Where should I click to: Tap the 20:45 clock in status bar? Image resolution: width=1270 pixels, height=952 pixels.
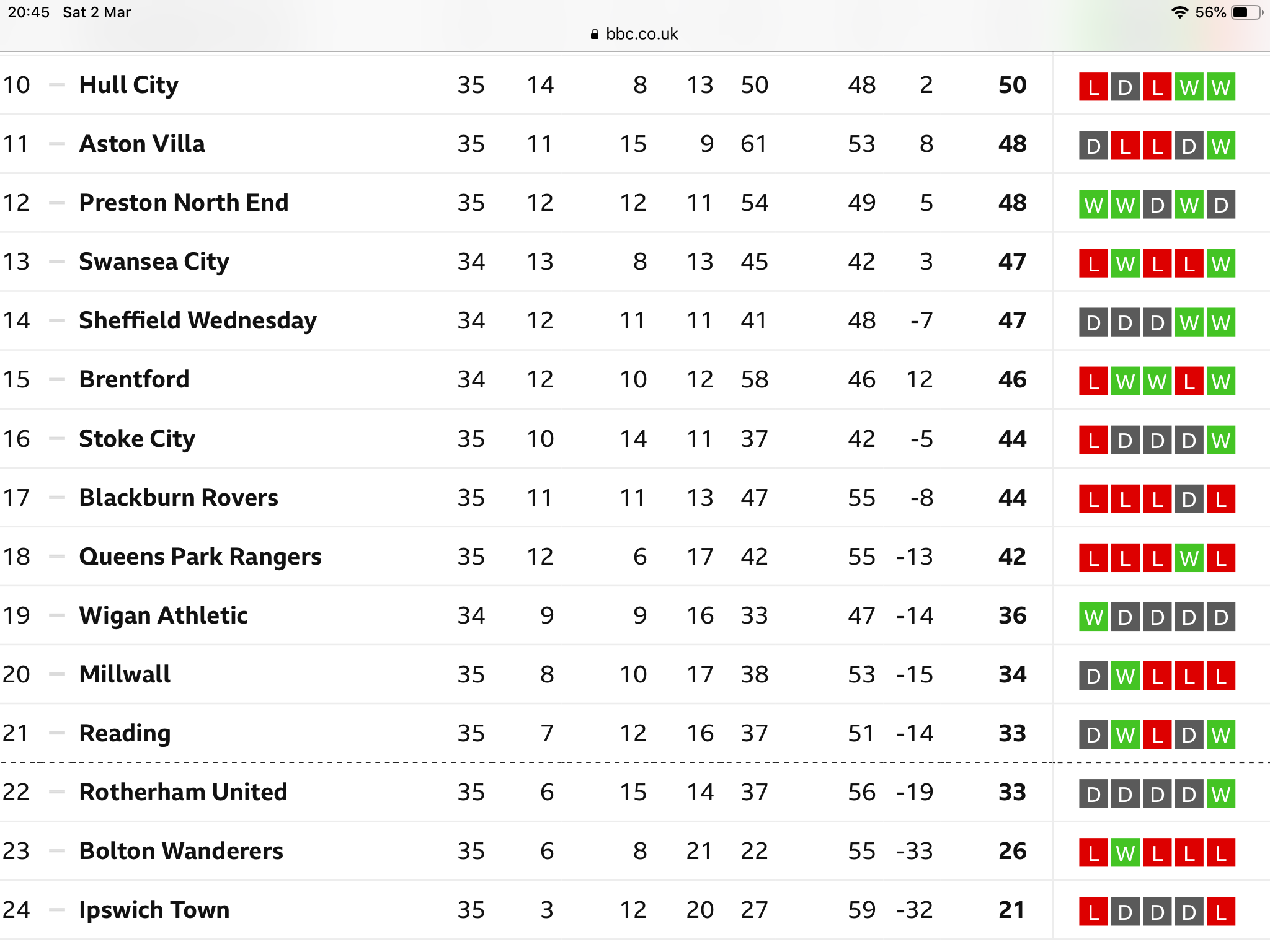(29, 12)
